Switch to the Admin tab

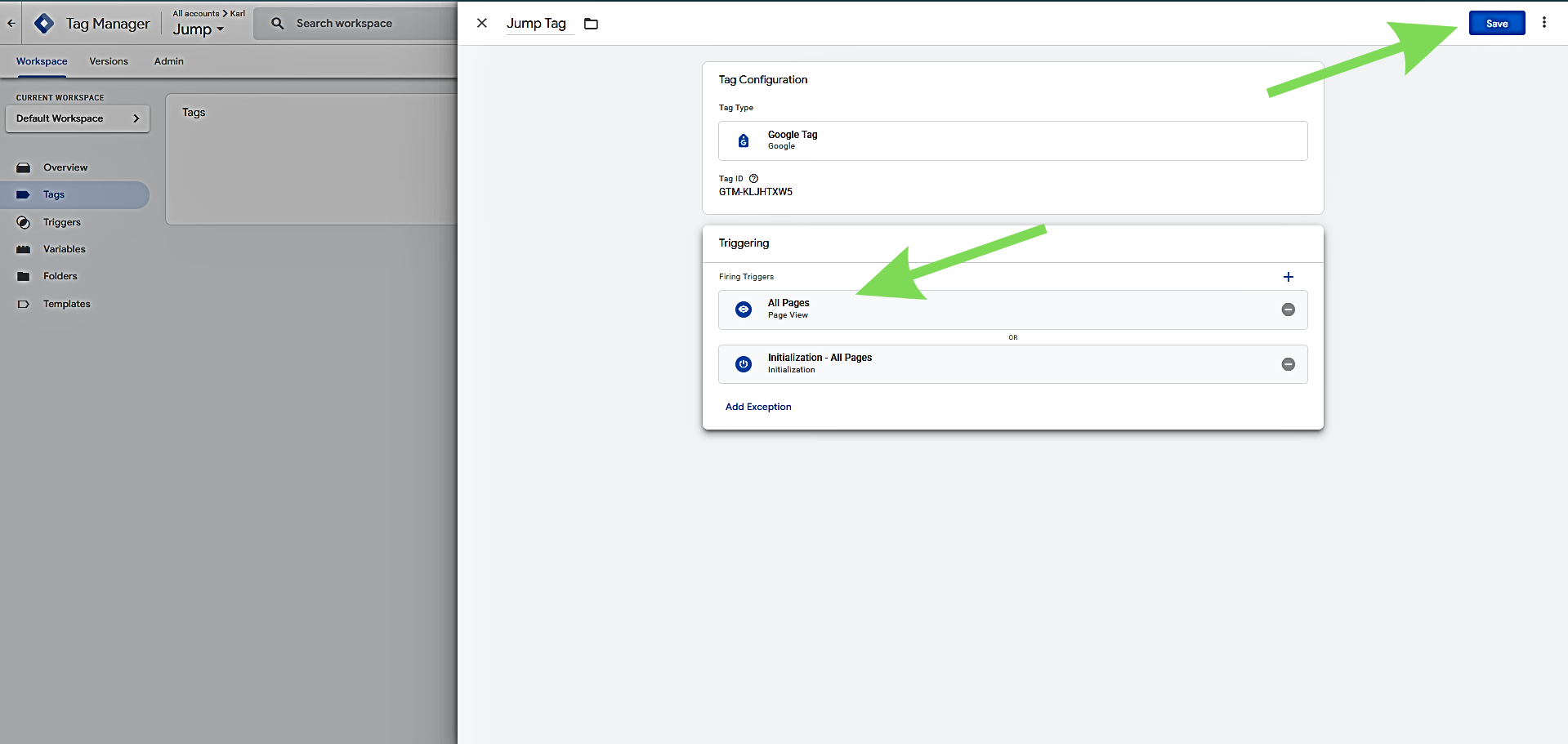pyautogui.click(x=168, y=61)
